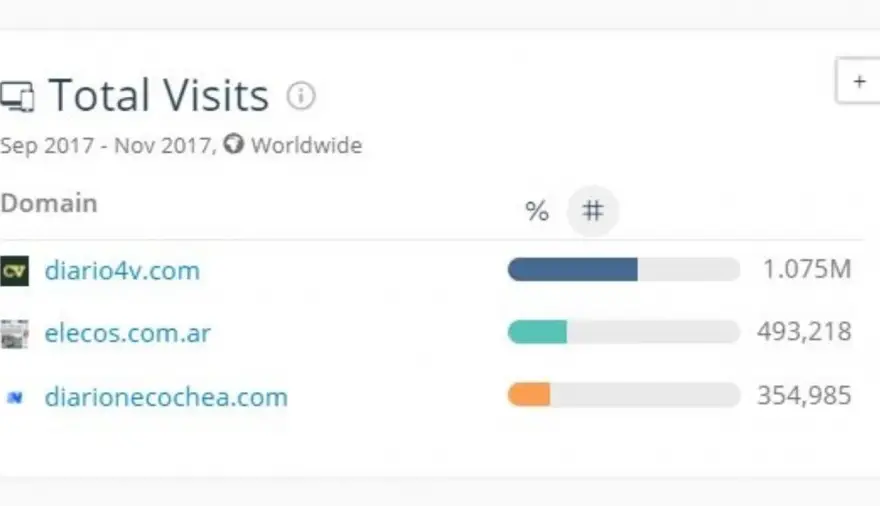Click the elecos.com.ar favicon thumbnail
The height and width of the screenshot is (506, 880).
pos(14,334)
